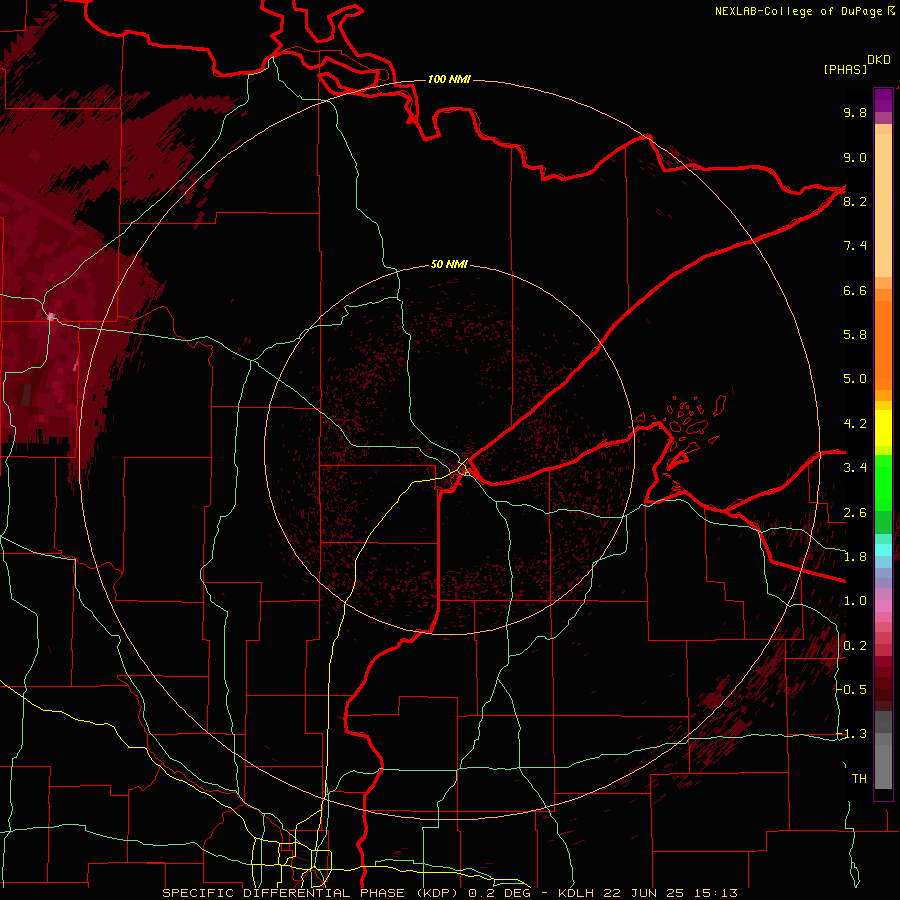The image size is (900, 900).
Task: Click the [PHAS] legend heading
Action: pos(845,69)
